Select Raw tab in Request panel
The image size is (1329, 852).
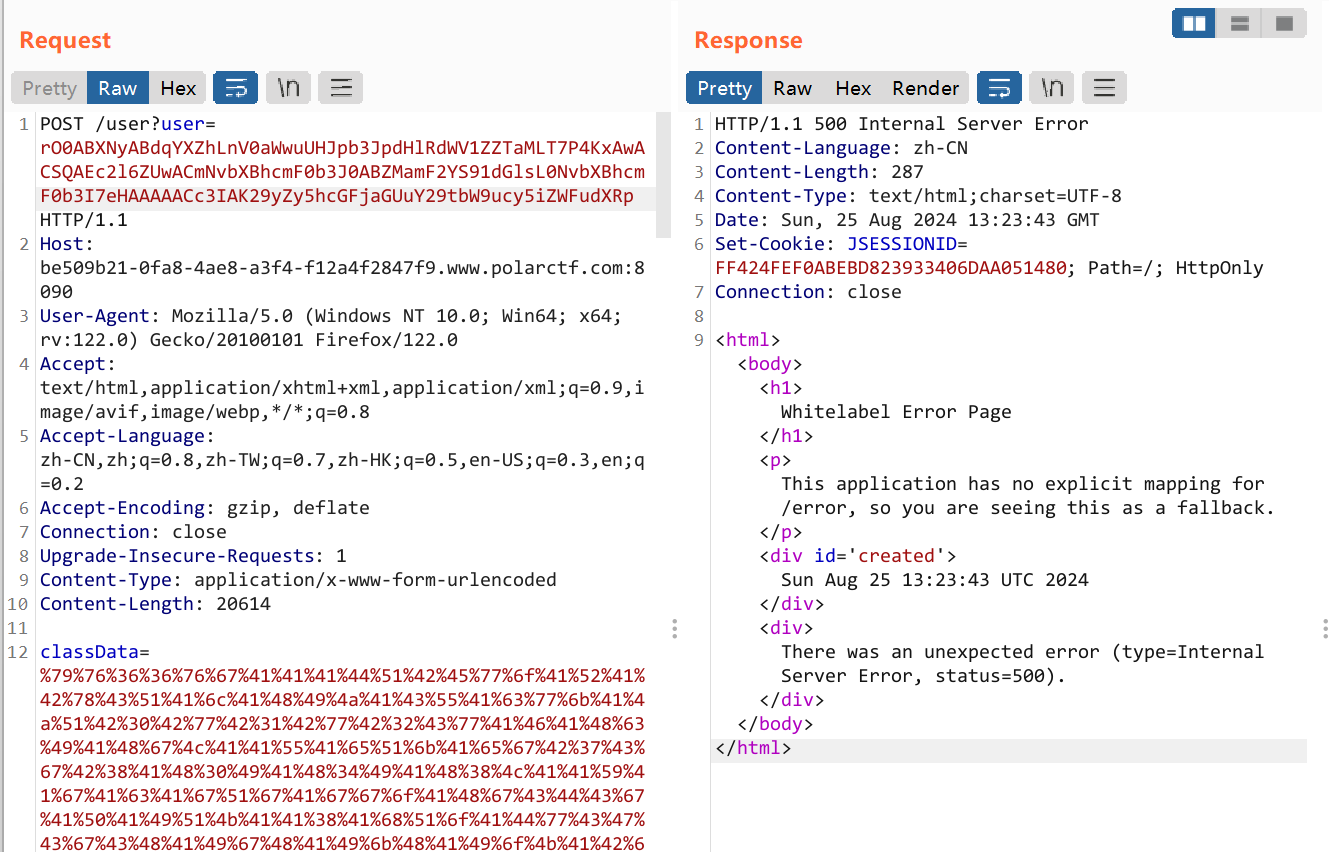(118, 88)
